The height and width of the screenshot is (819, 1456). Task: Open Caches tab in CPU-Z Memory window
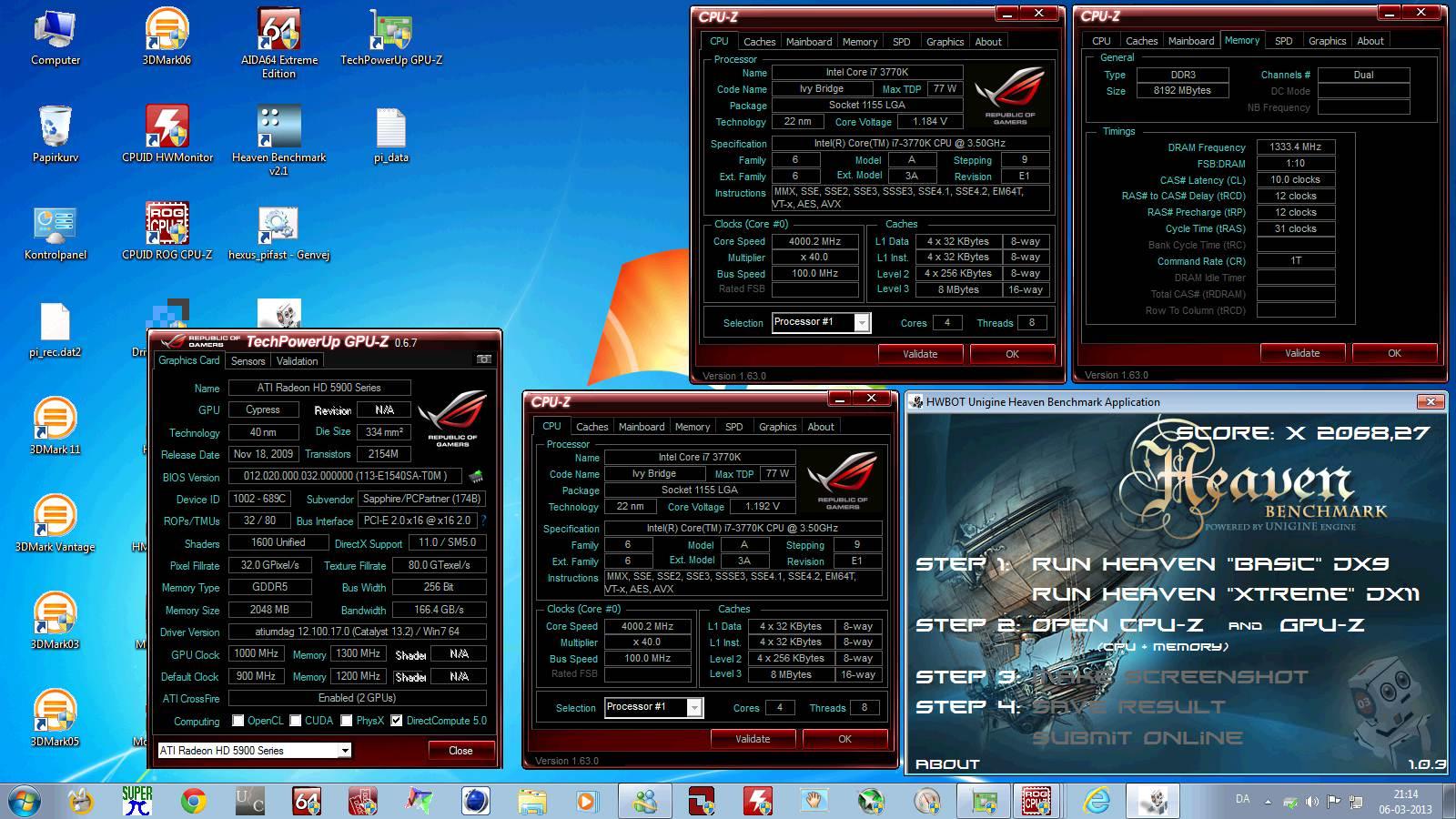point(1141,41)
